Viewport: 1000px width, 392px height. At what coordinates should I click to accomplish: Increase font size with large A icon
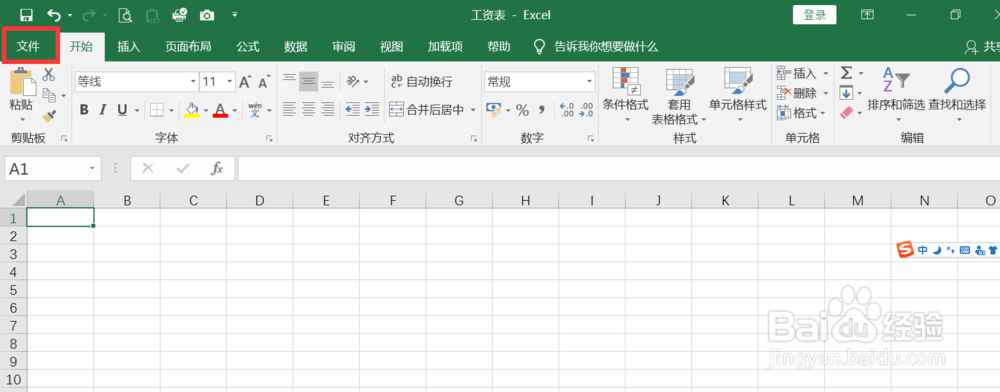(x=245, y=82)
